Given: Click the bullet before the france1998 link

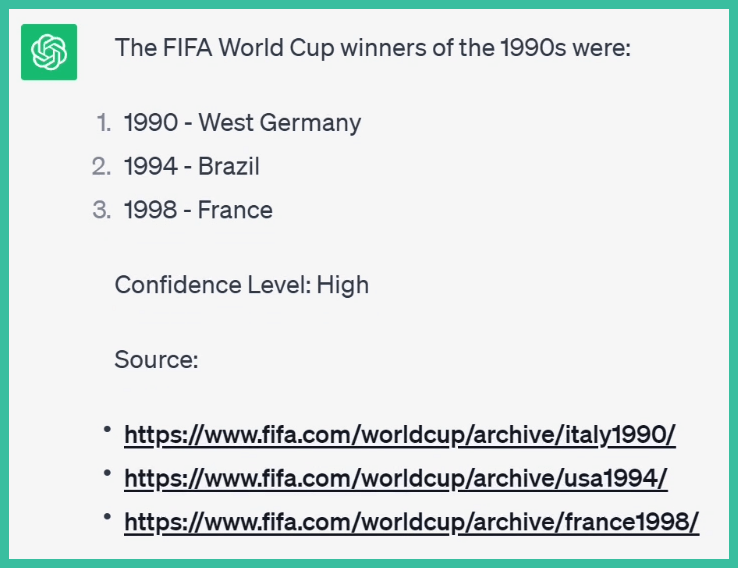Looking at the screenshot, I should pos(105,517).
